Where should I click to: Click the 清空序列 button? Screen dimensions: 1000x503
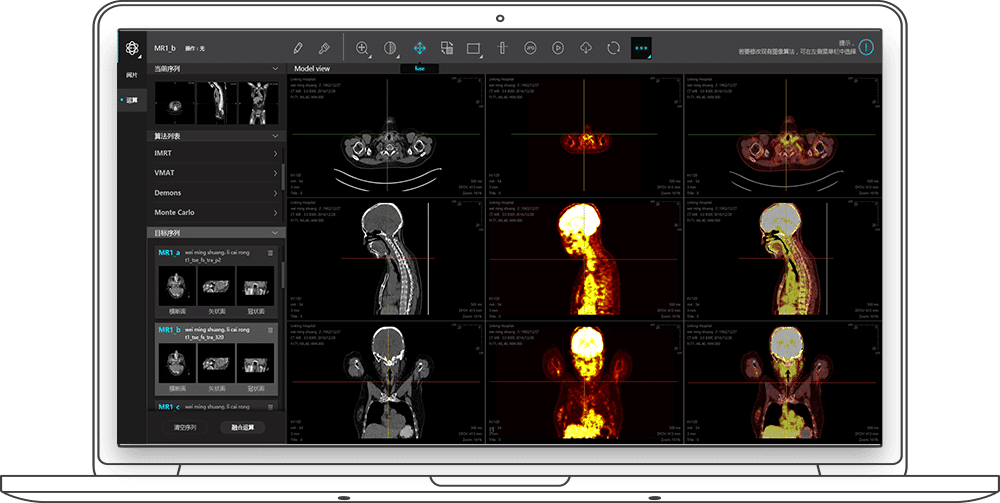click(x=184, y=427)
